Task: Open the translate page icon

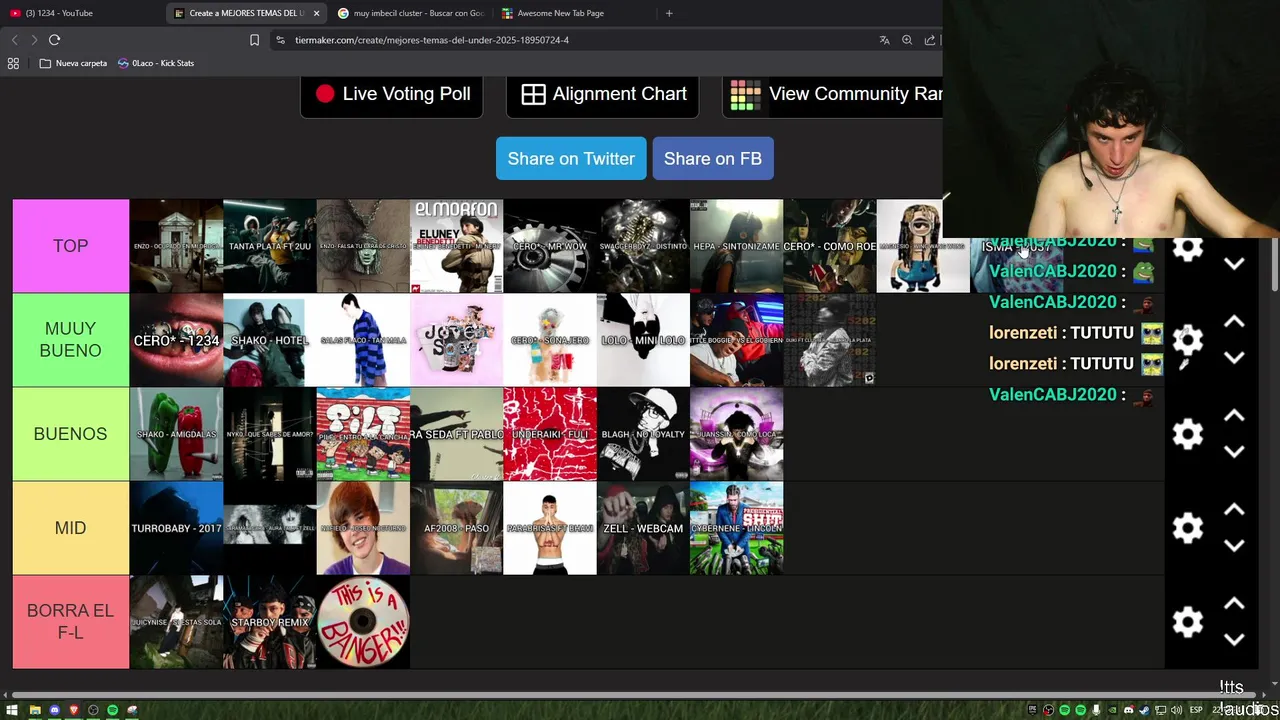Action: 884,40
